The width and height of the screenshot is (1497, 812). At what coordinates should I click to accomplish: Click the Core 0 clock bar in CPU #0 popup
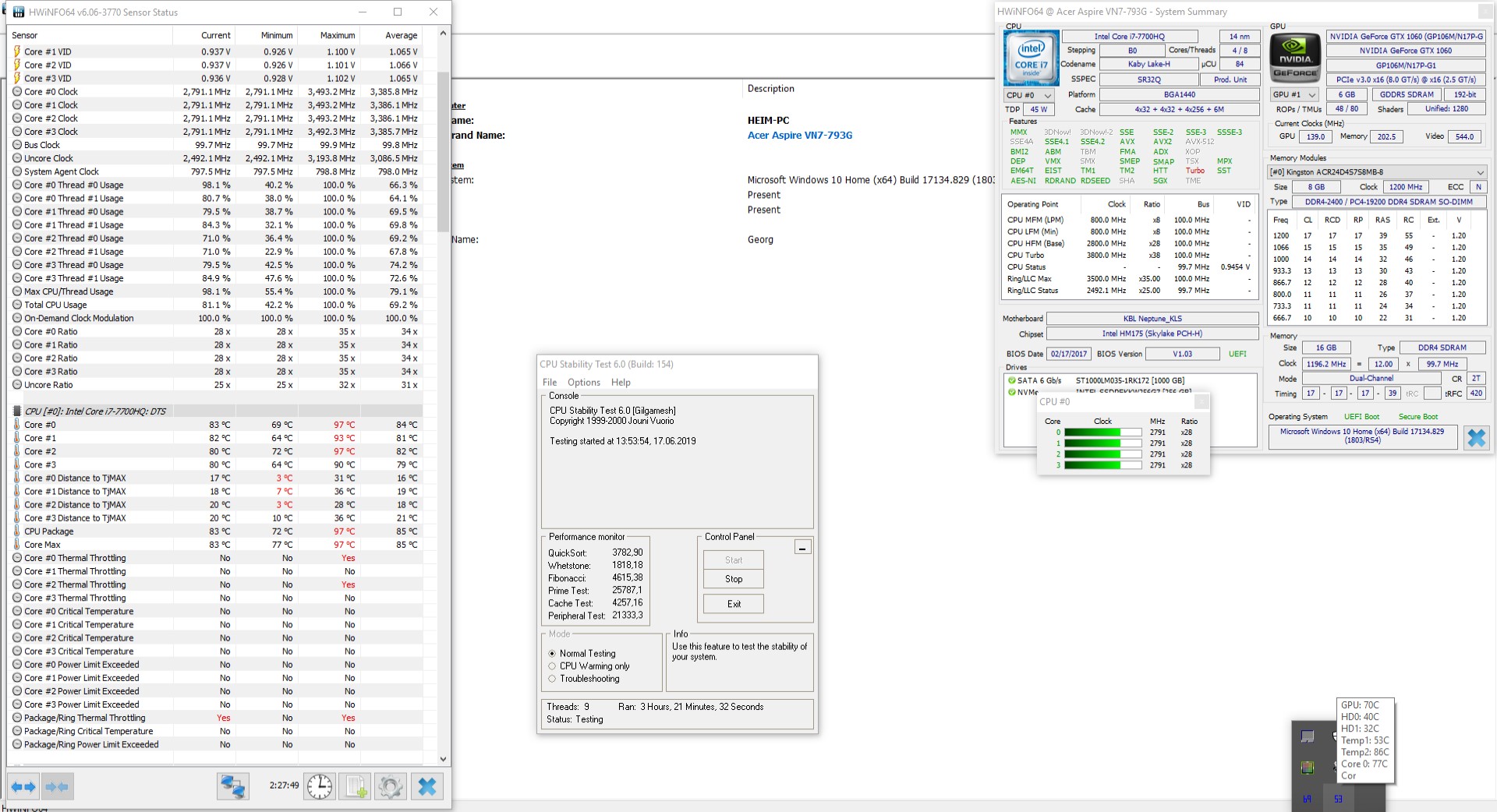point(1102,432)
